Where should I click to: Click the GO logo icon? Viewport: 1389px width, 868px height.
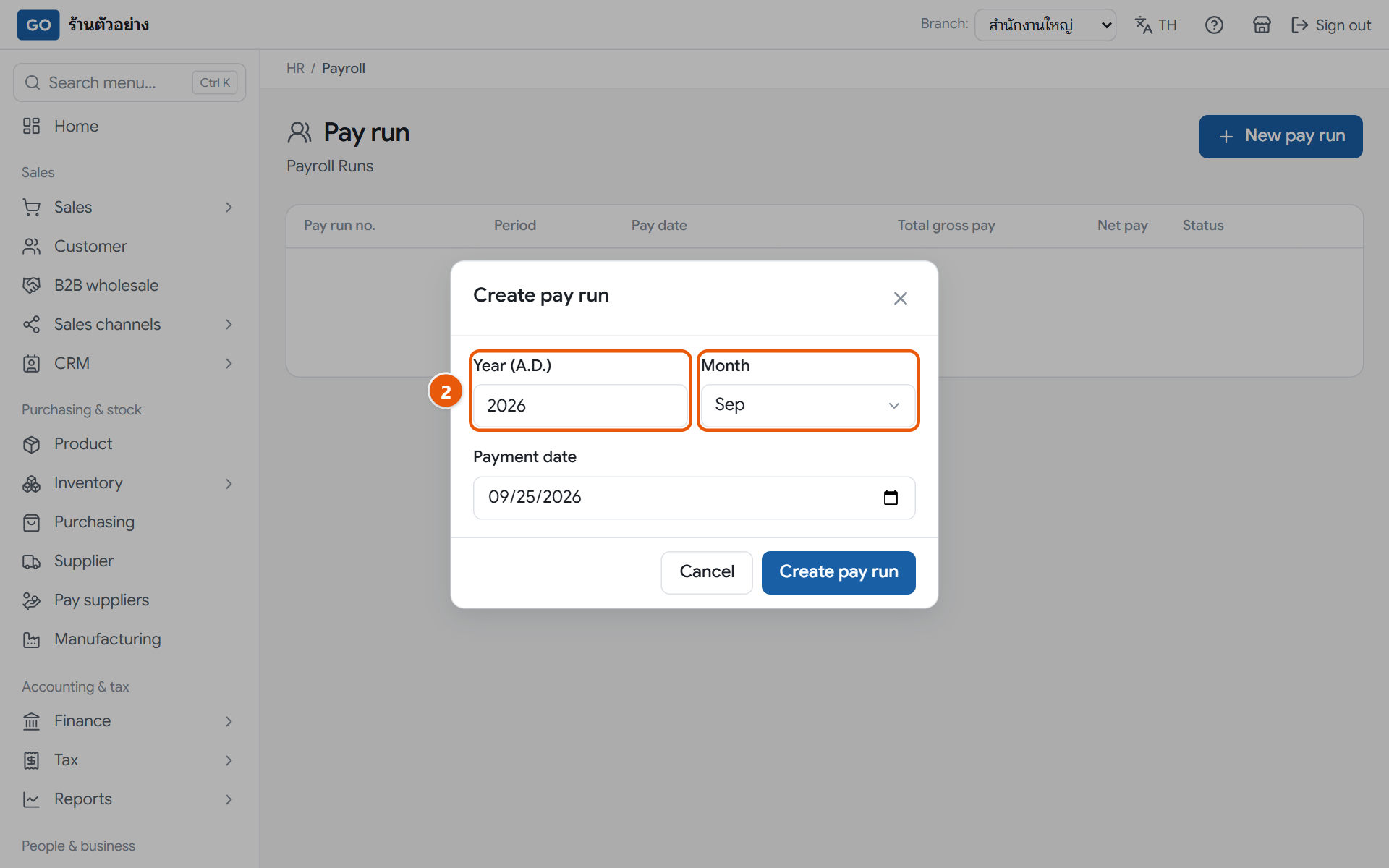[38, 25]
